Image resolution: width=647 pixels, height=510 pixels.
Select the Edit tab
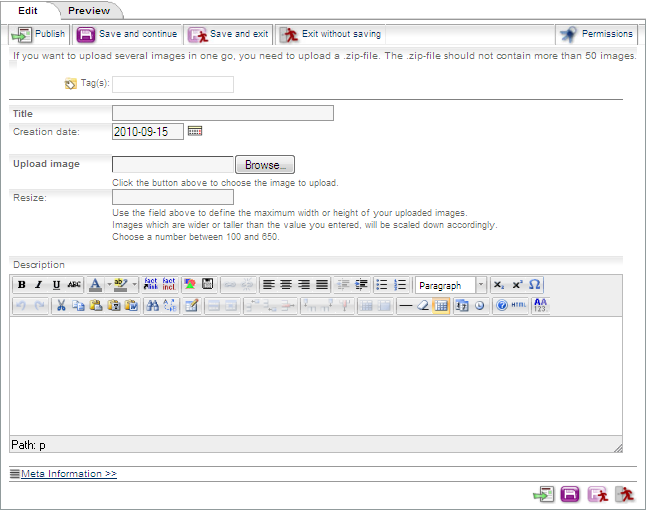click(27, 10)
